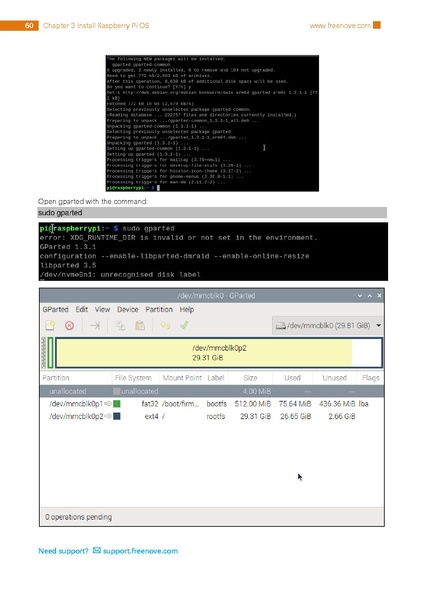Viewport: 424px width, 600px height.
Task: Click the bootfs label cell
Action: [217, 404]
